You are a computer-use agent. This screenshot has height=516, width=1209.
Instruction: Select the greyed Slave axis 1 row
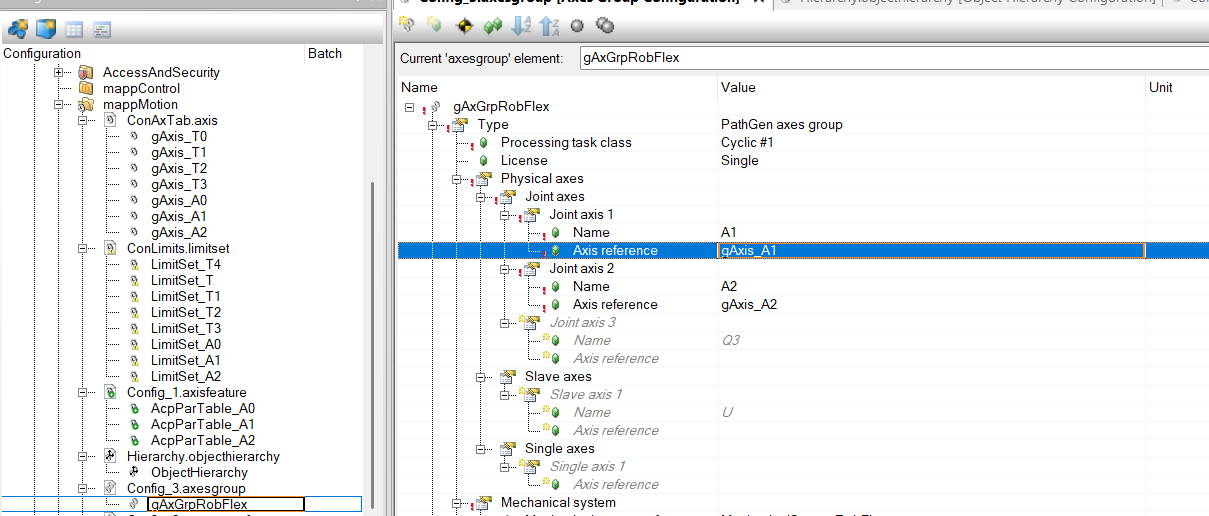coord(586,394)
